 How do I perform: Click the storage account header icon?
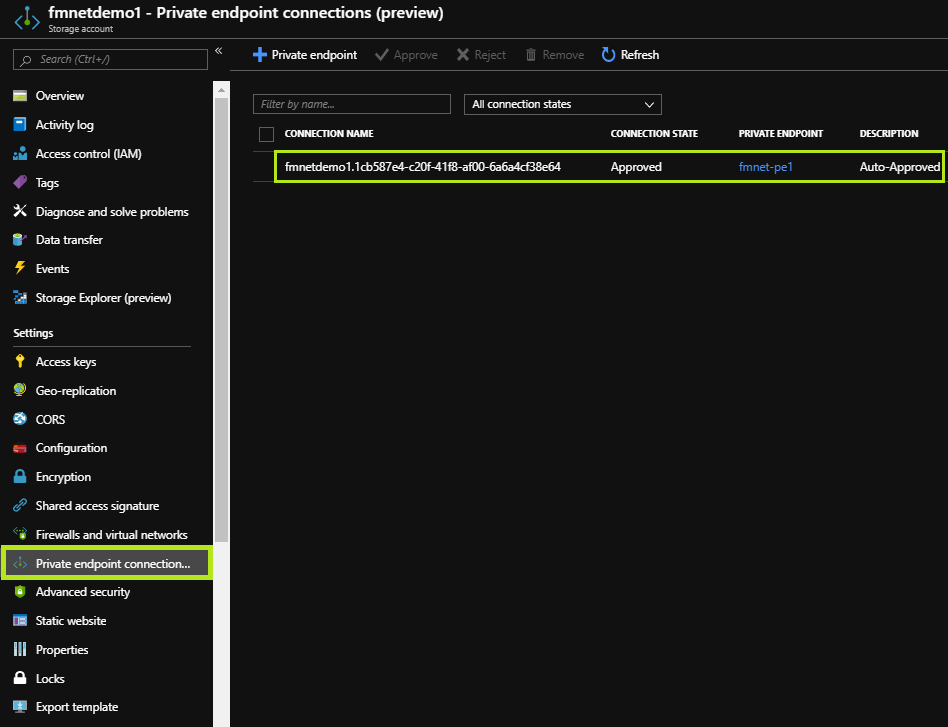coord(27,19)
